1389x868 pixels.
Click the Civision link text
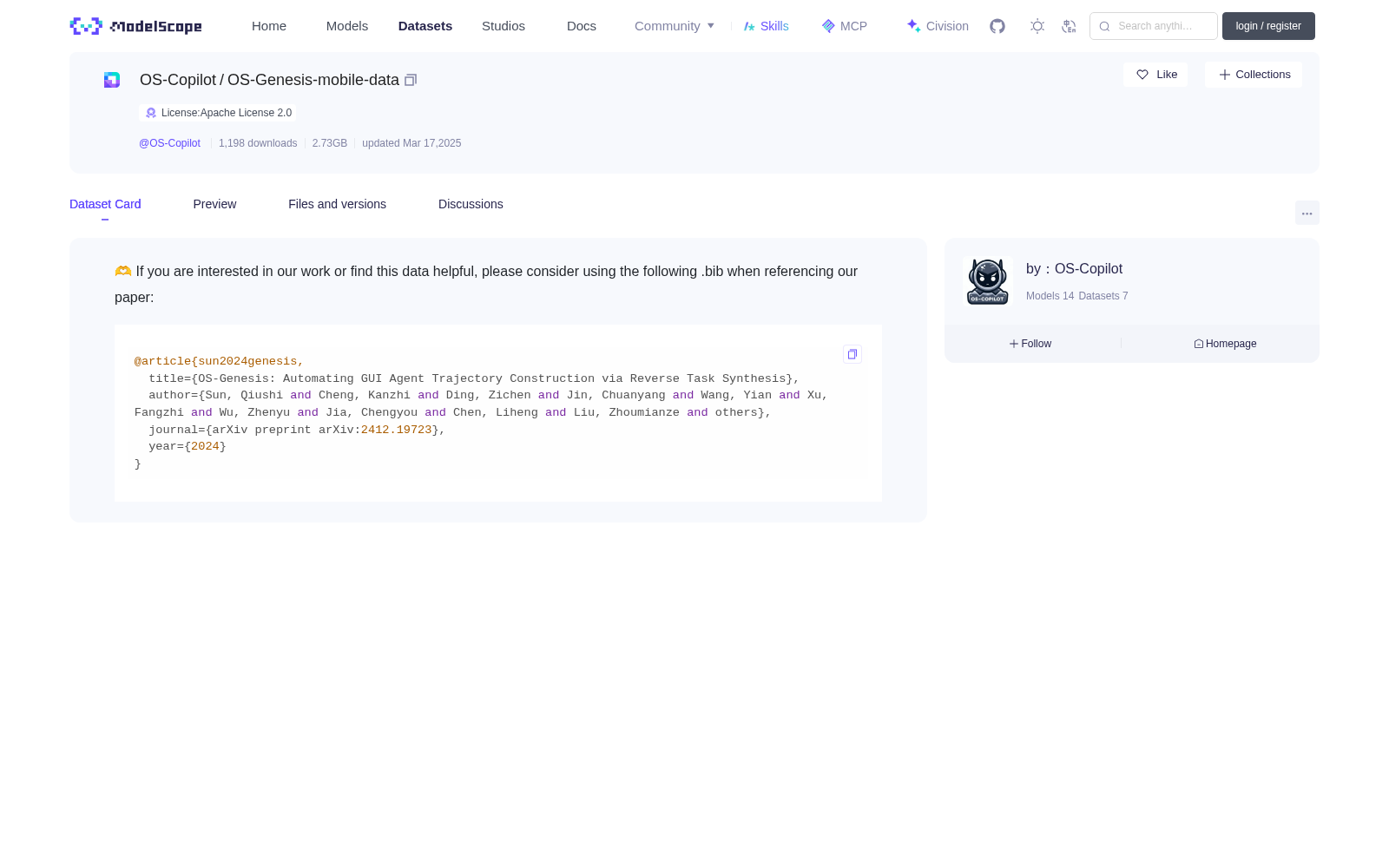pyautogui.click(x=947, y=26)
